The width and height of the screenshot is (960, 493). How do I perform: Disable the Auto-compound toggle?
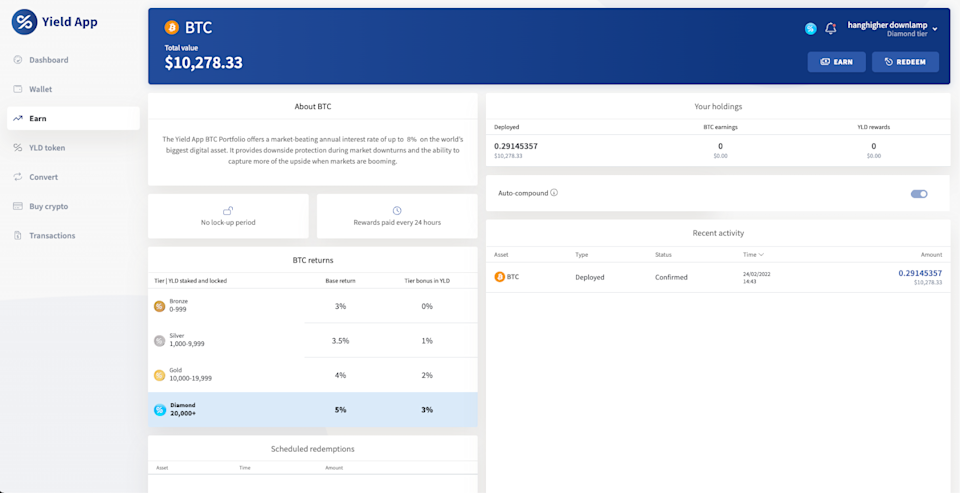tap(918, 194)
